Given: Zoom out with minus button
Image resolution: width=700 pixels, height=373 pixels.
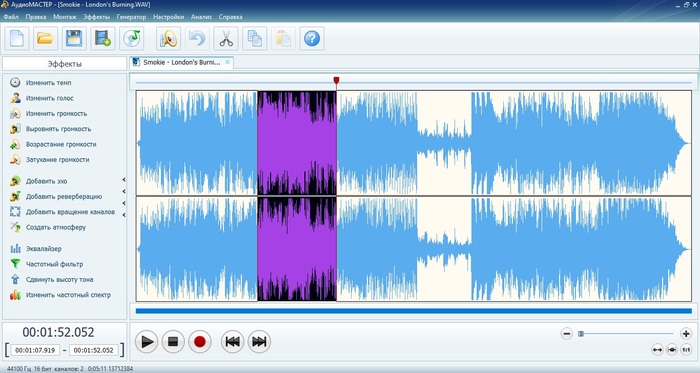Looking at the screenshot, I should click(x=567, y=333).
